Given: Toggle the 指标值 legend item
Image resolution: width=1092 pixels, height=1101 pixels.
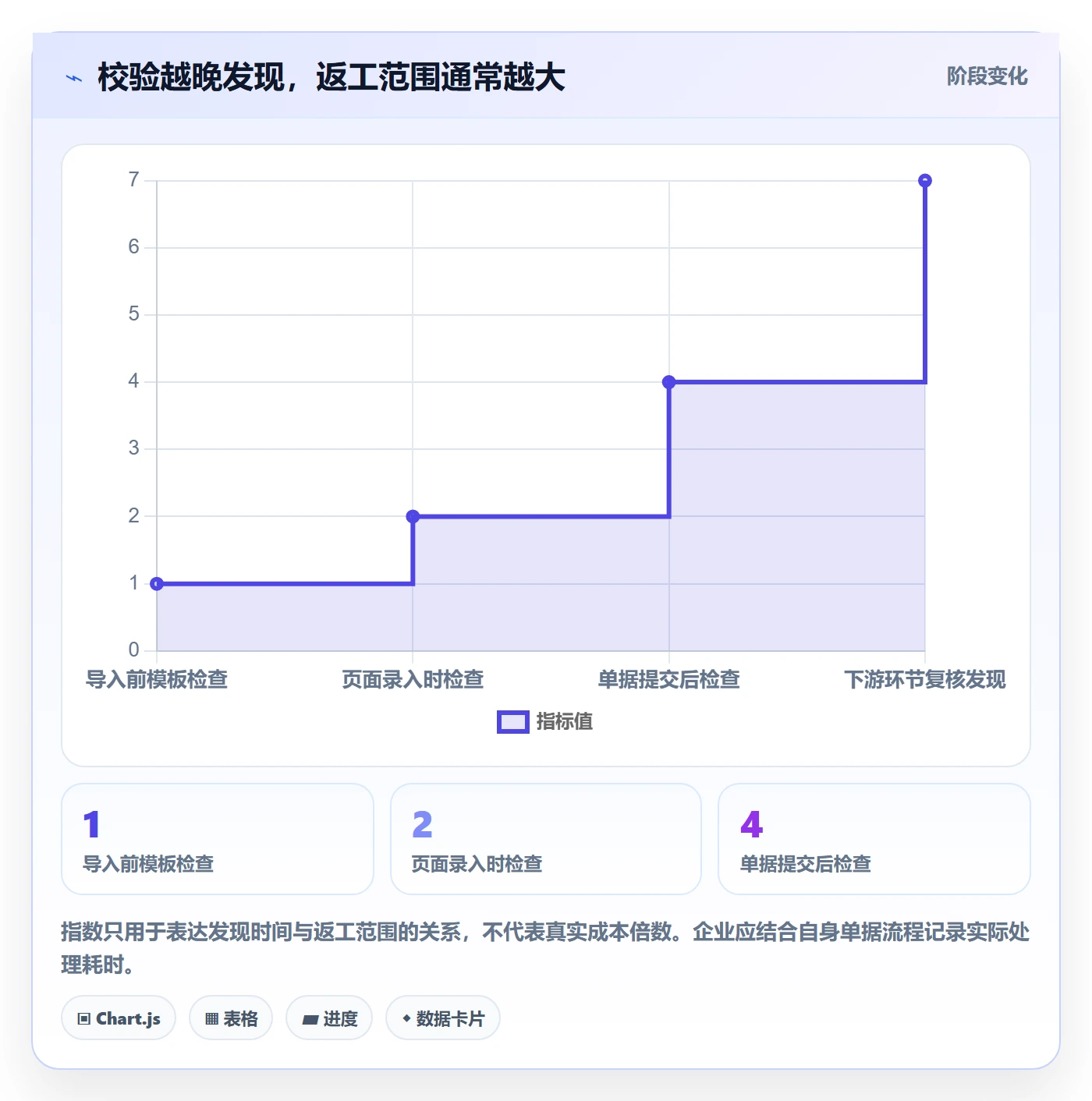Looking at the screenshot, I should tap(545, 721).
